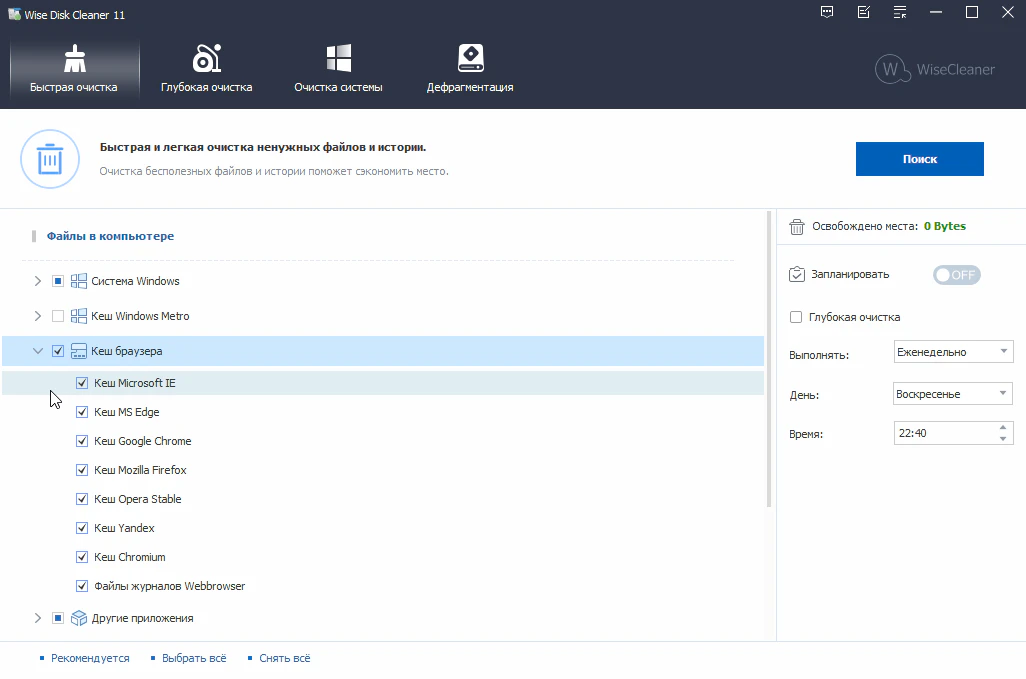Viewport: 1026px width, 679px height.
Task: Open the Еженедельно frequency dropdown
Action: pyautogui.click(x=952, y=352)
